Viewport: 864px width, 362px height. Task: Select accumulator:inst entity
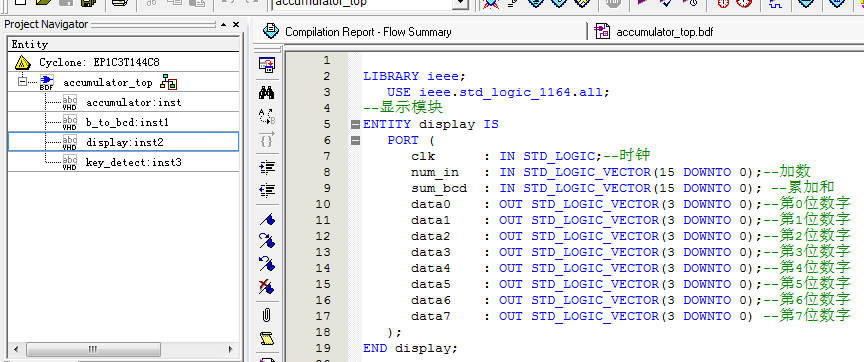click(133, 102)
